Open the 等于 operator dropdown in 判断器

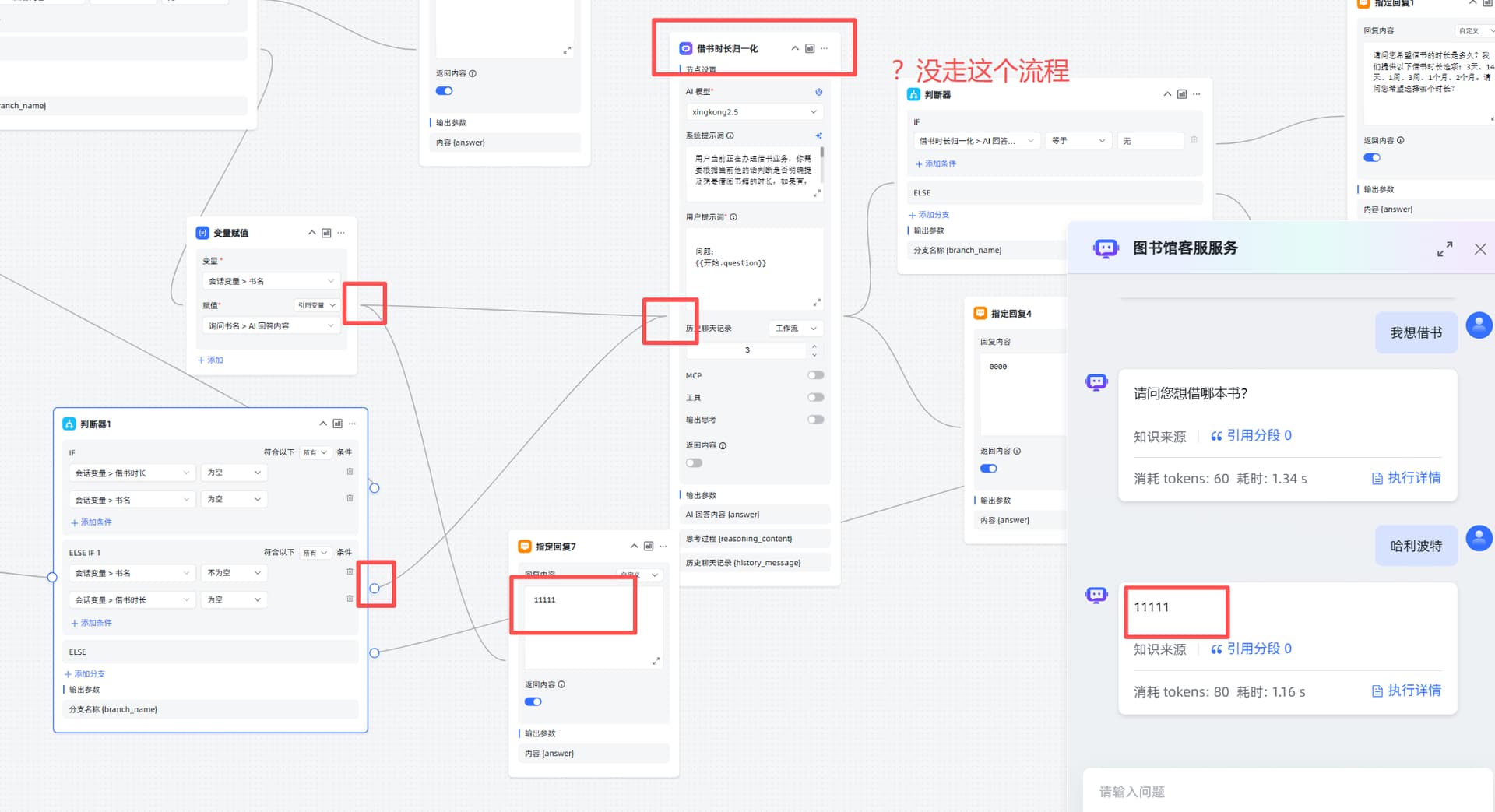1078,141
